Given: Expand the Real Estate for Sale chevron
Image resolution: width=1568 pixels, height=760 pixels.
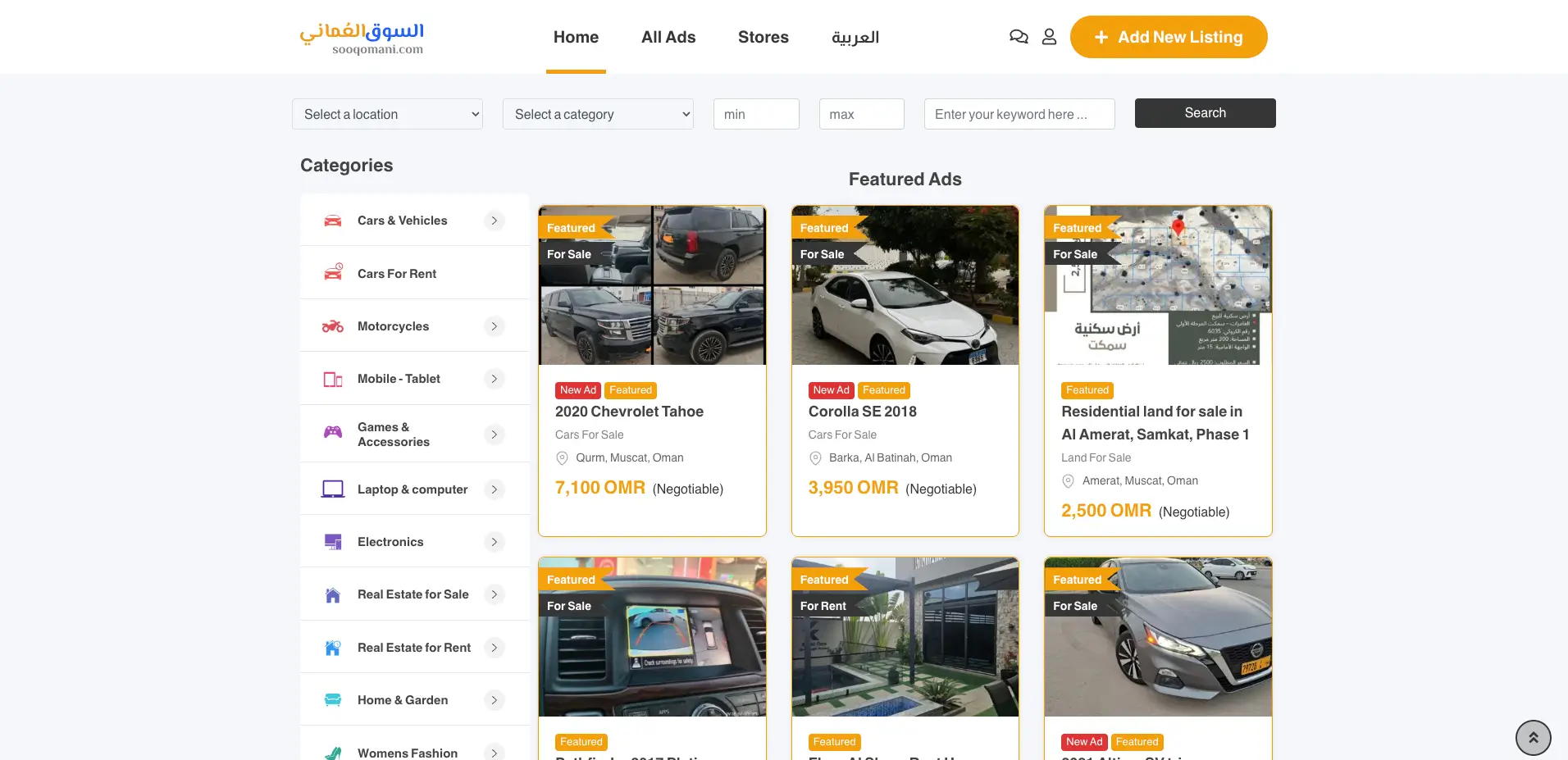Looking at the screenshot, I should click(x=494, y=594).
